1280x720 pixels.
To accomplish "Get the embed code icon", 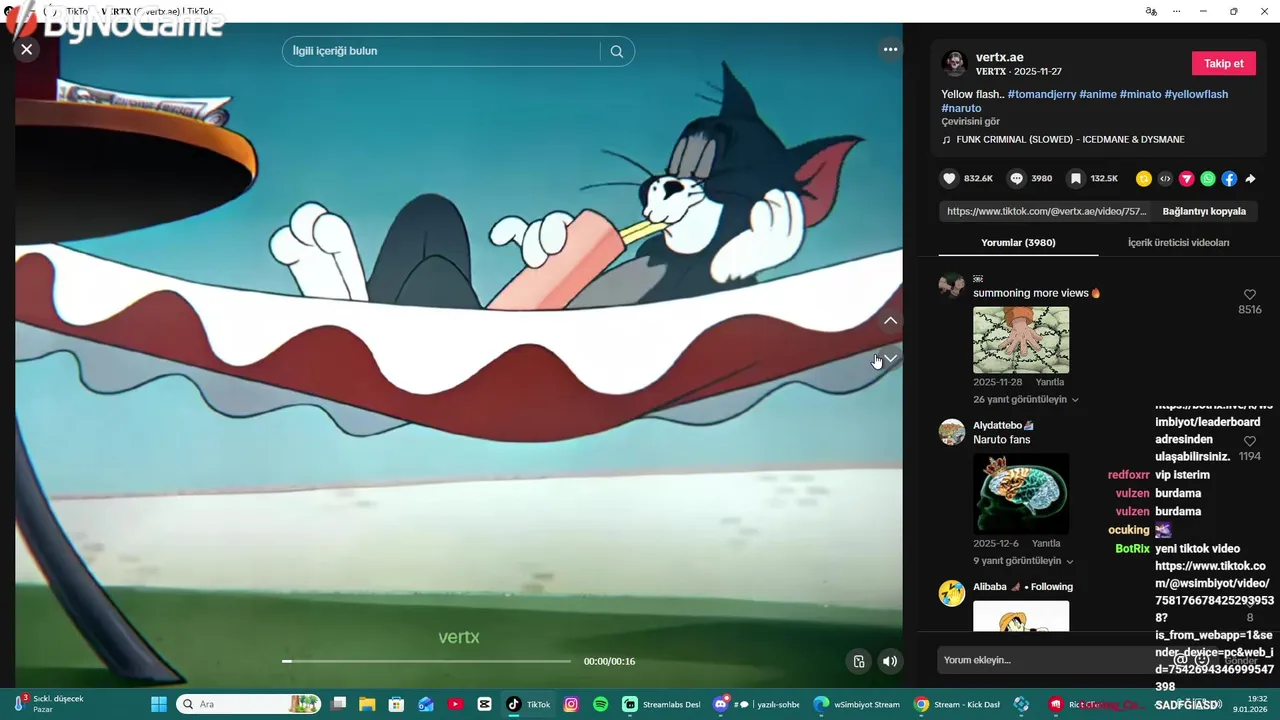I will (1165, 179).
